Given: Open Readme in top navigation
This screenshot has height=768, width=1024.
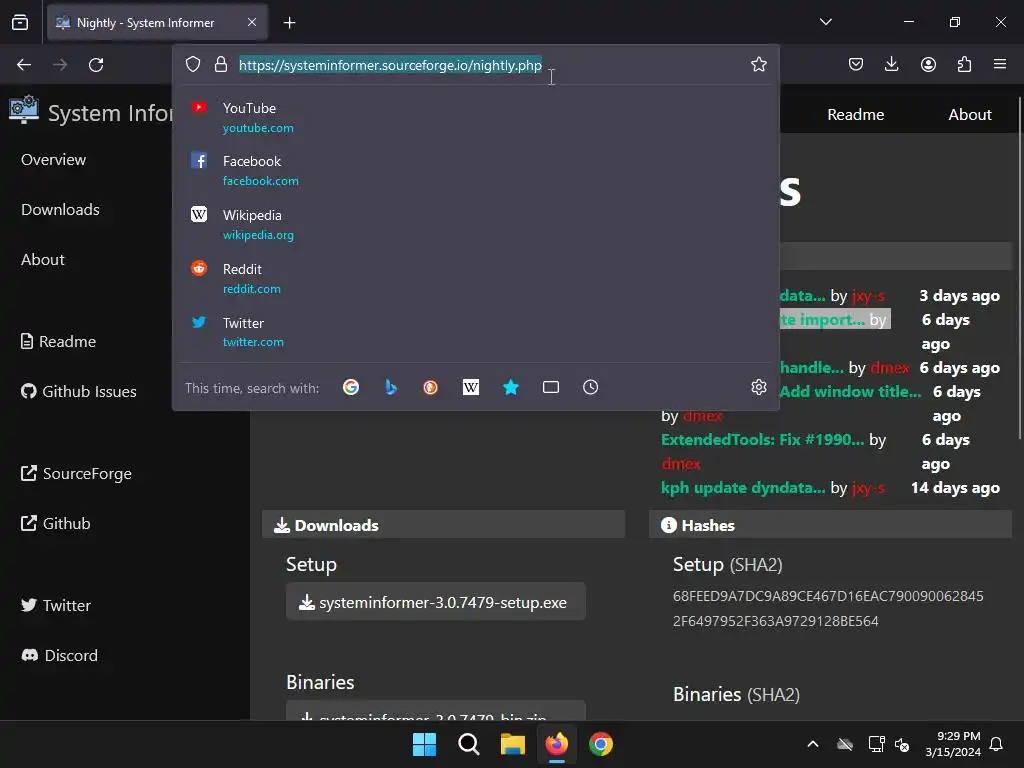Looking at the screenshot, I should pos(856,115).
